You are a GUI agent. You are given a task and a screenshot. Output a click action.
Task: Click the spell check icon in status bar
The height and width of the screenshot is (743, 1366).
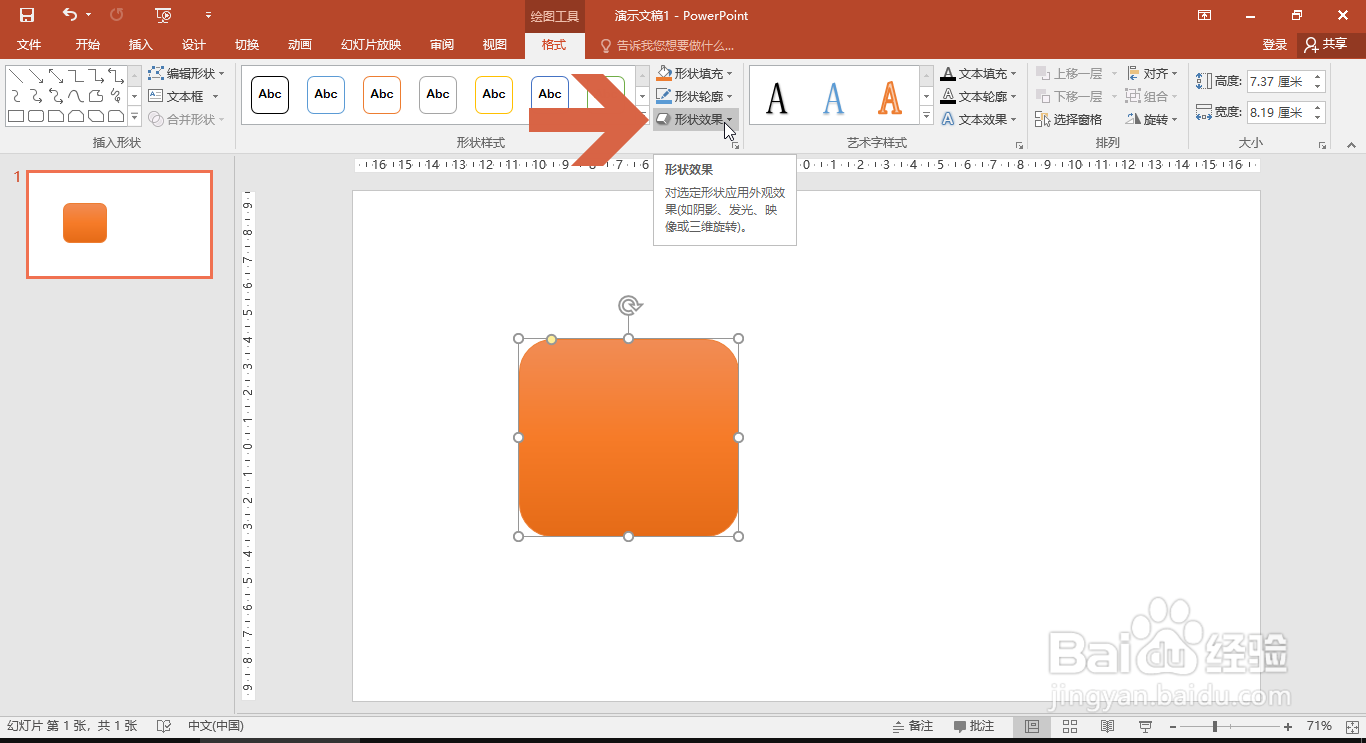pyautogui.click(x=164, y=726)
